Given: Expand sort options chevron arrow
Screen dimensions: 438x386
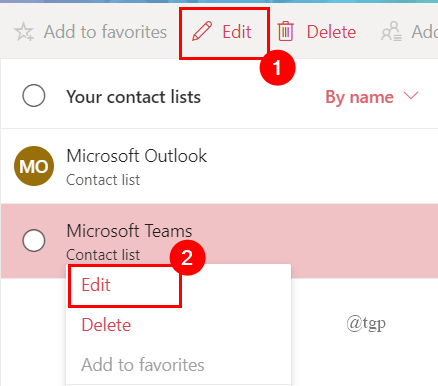Looking at the screenshot, I should (x=411, y=96).
